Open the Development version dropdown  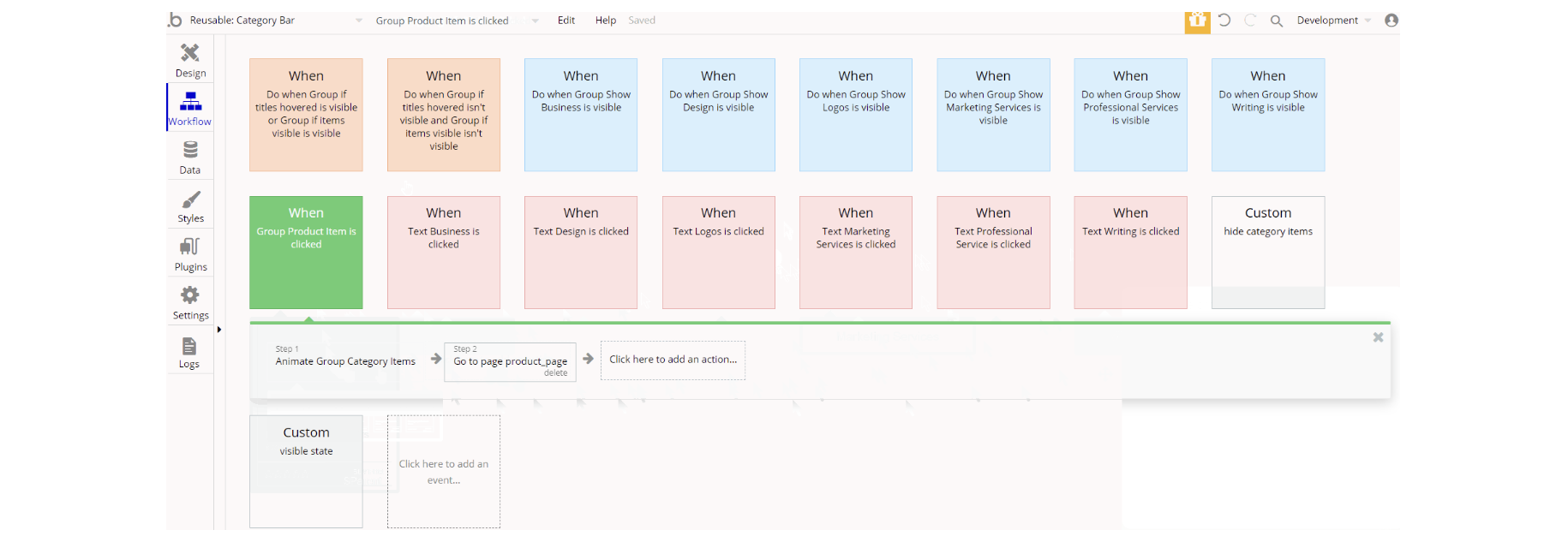click(1334, 21)
